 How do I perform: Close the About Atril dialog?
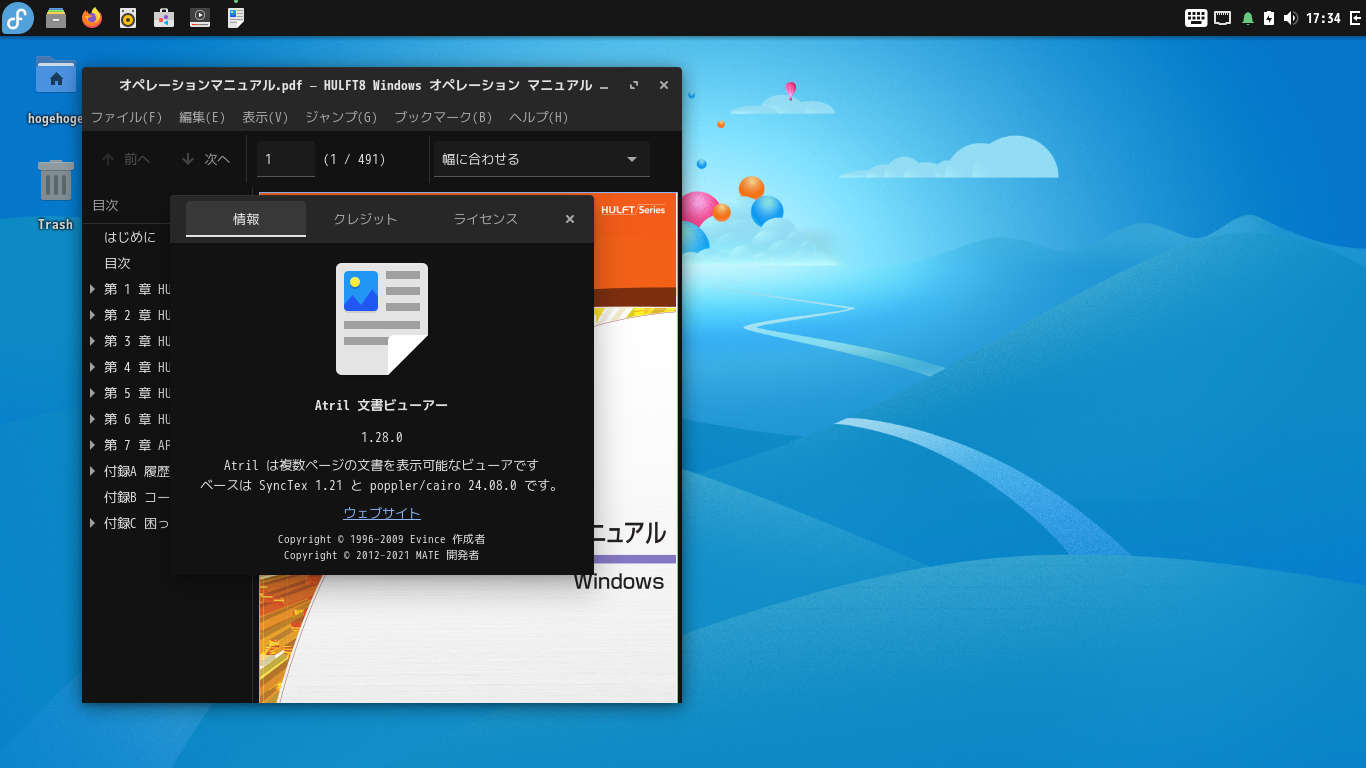pos(570,219)
